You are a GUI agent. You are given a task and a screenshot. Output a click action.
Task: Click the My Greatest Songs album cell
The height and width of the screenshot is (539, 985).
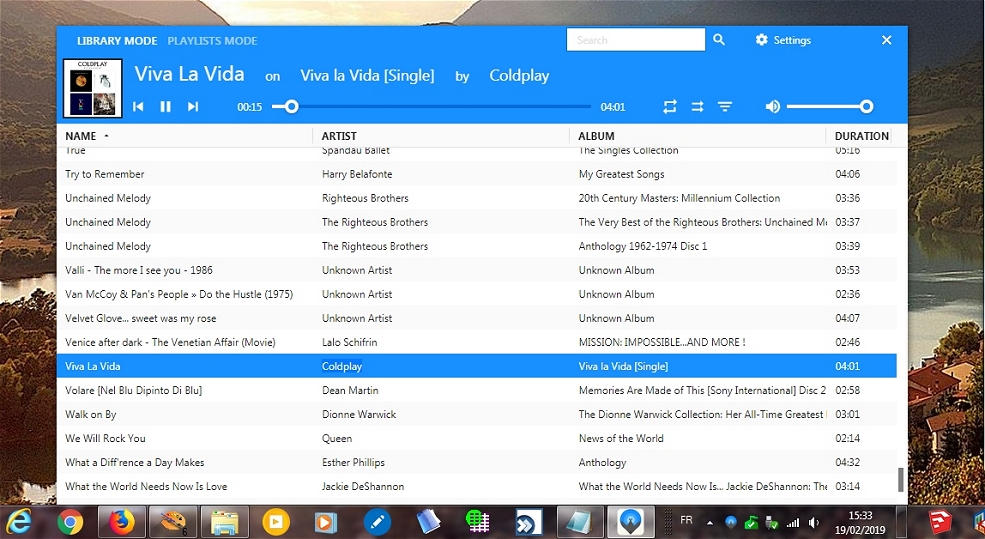click(621, 174)
